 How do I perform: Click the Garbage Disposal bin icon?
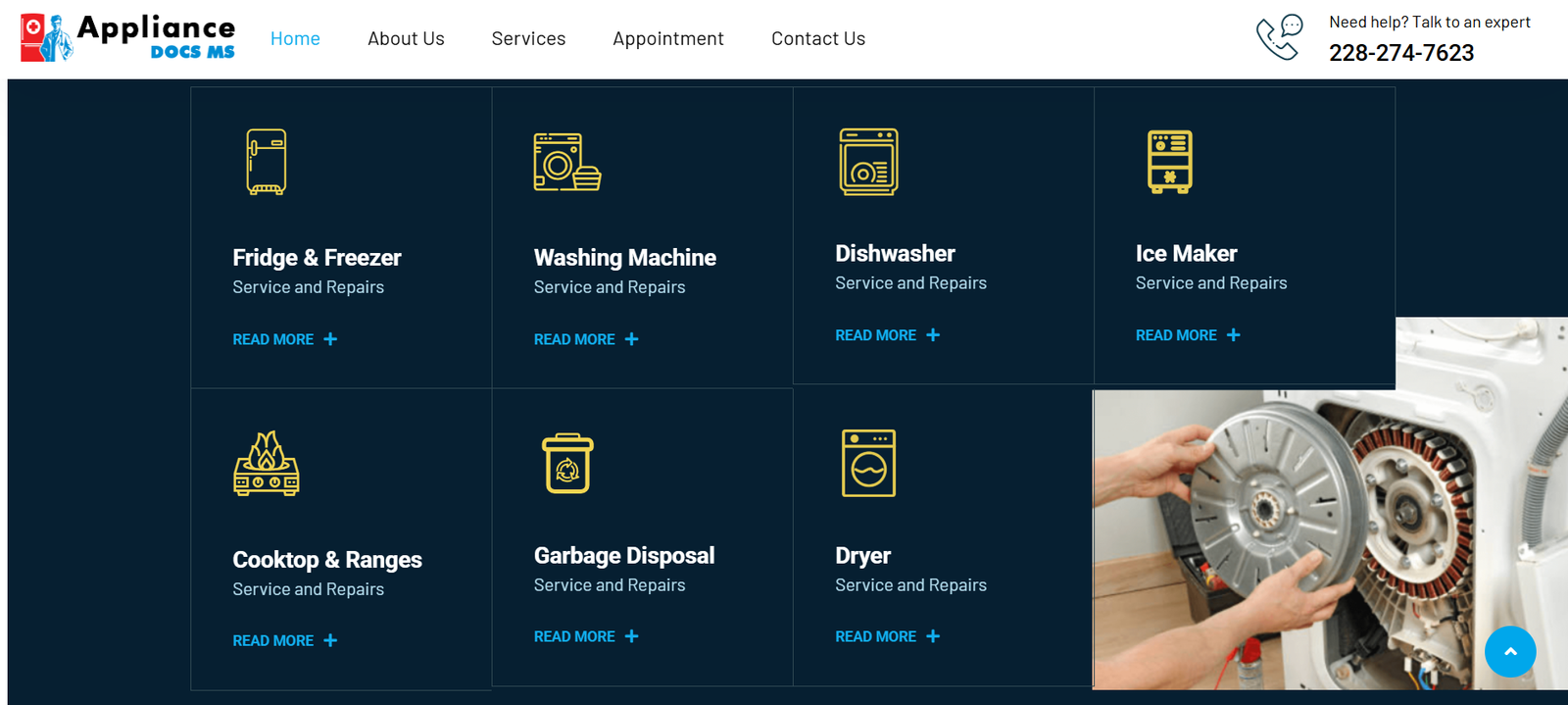click(x=568, y=463)
